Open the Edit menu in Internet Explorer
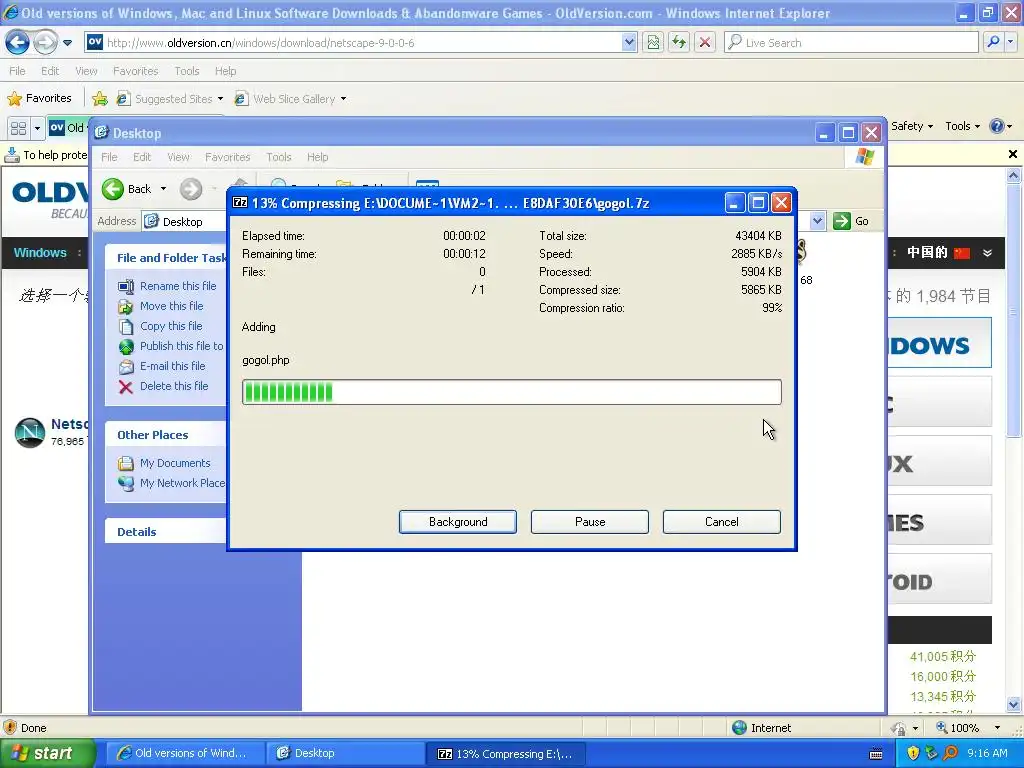 click(x=50, y=71)
